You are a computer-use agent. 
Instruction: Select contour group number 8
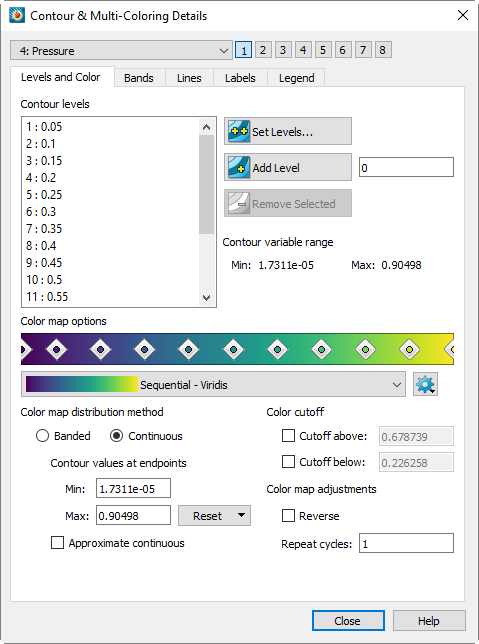click(x=383, y=50)
